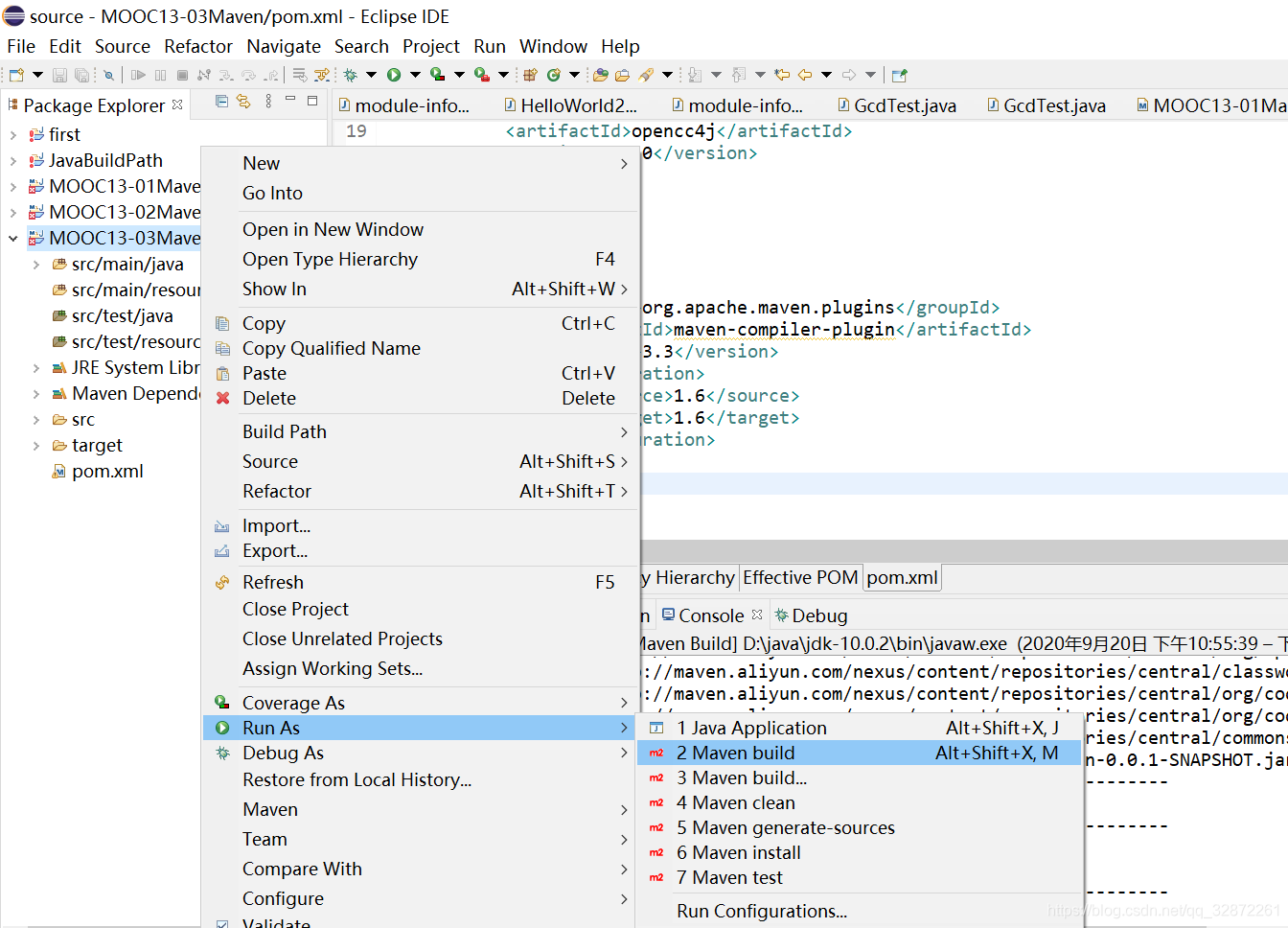Screen dimensions: 1288x928
Task: Open the 'Debug As' submenu
Action: 420,754
